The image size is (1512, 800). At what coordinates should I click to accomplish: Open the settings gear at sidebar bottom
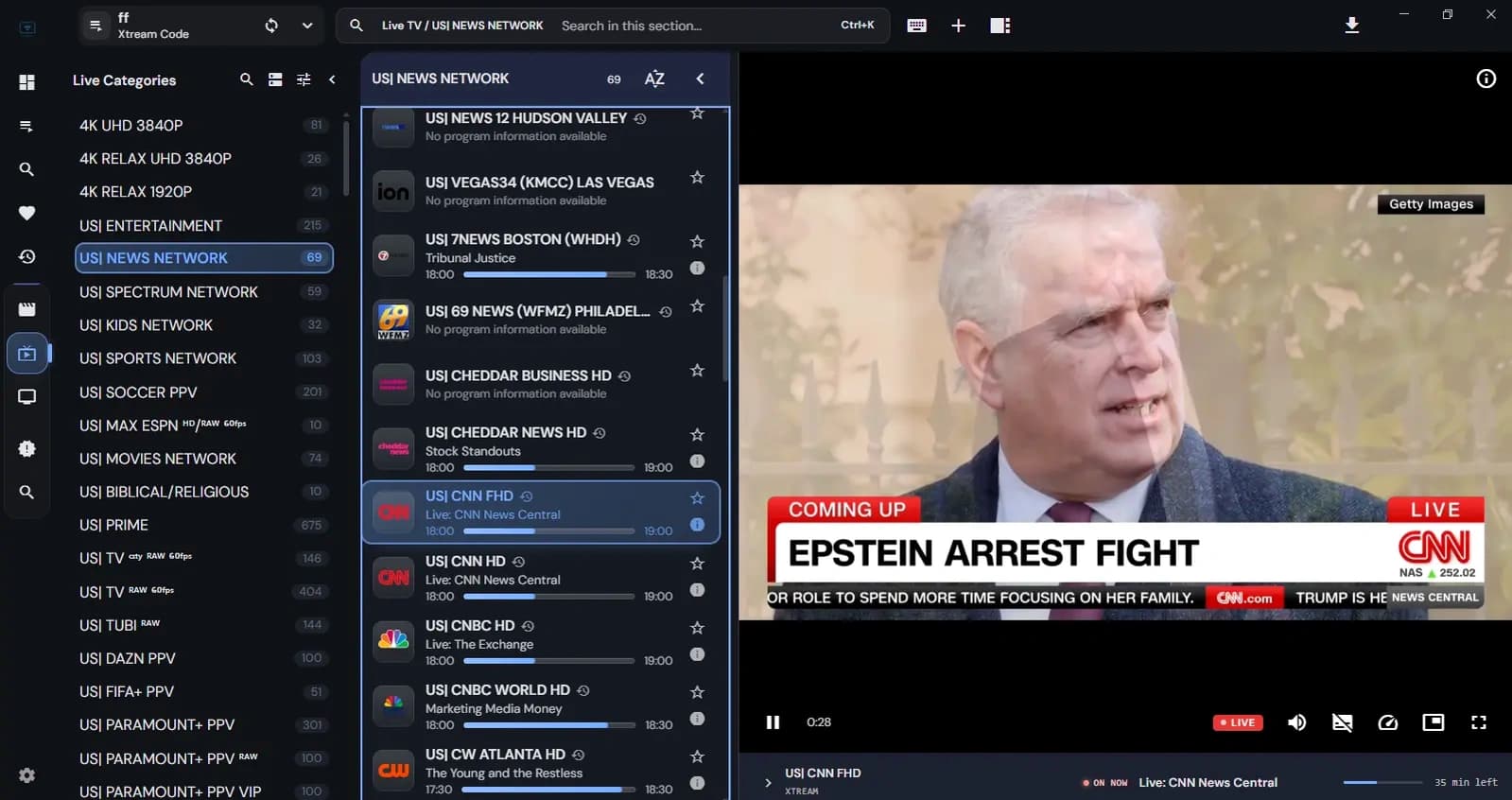tap(26, 775)
